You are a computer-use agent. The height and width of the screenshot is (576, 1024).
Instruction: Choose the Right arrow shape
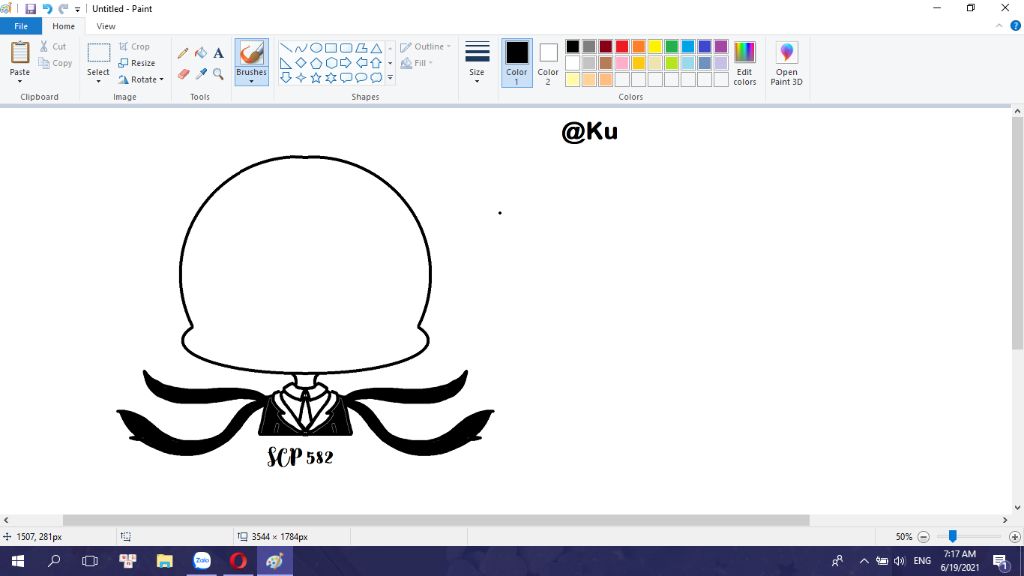coord(345,63)
